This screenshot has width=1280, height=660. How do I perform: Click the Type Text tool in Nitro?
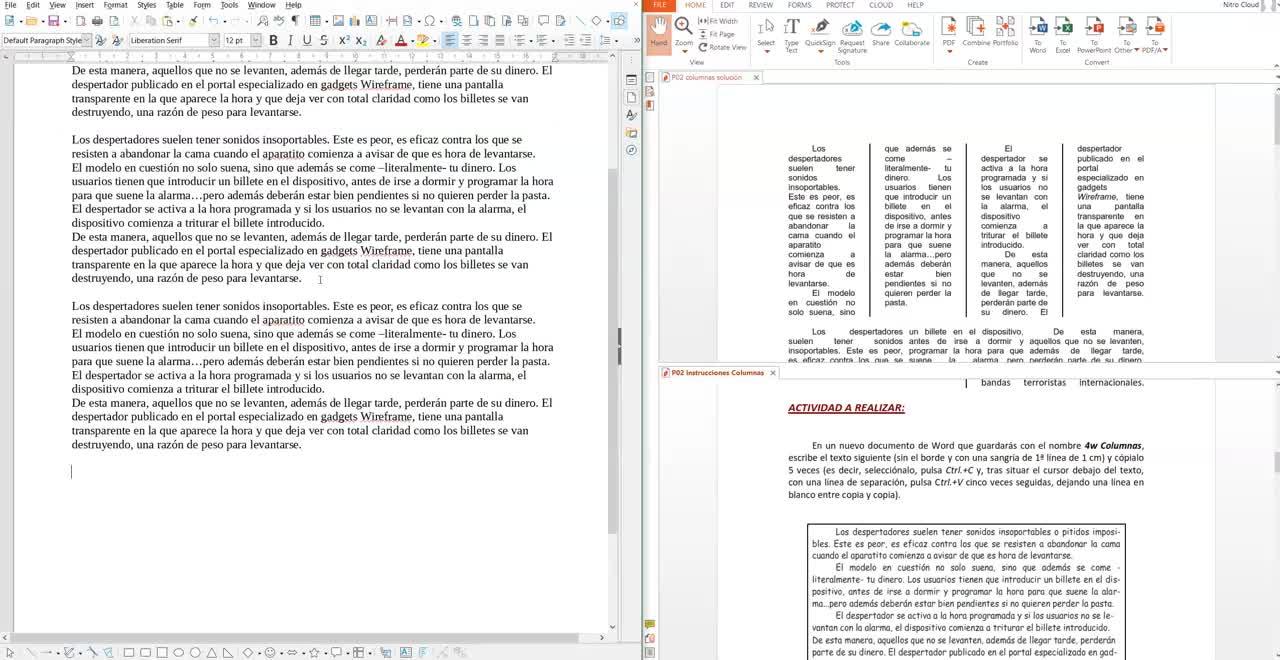click(x=791, y=35)
